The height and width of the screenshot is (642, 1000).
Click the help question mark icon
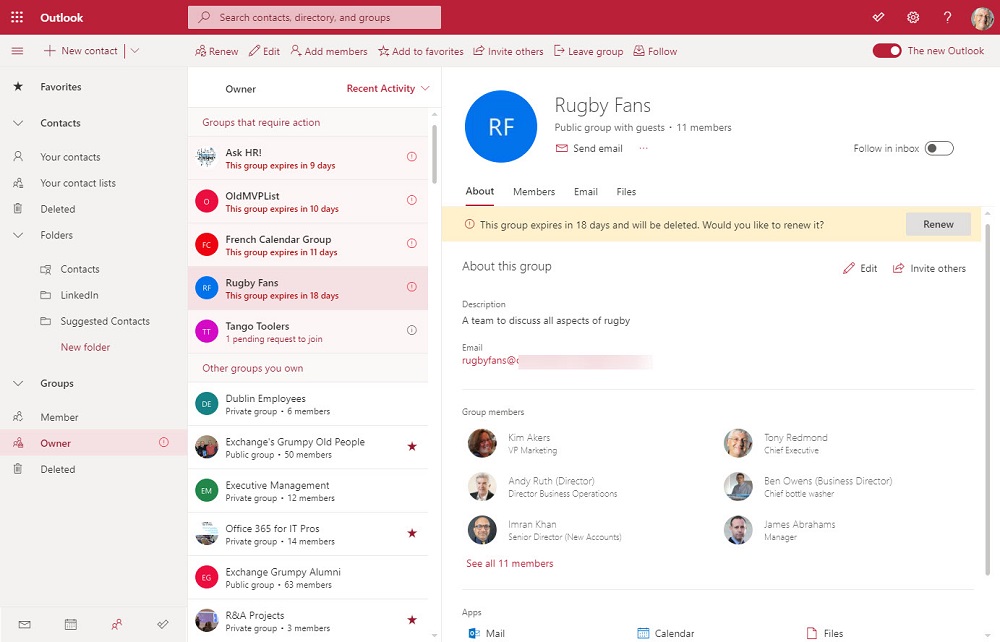947,17
